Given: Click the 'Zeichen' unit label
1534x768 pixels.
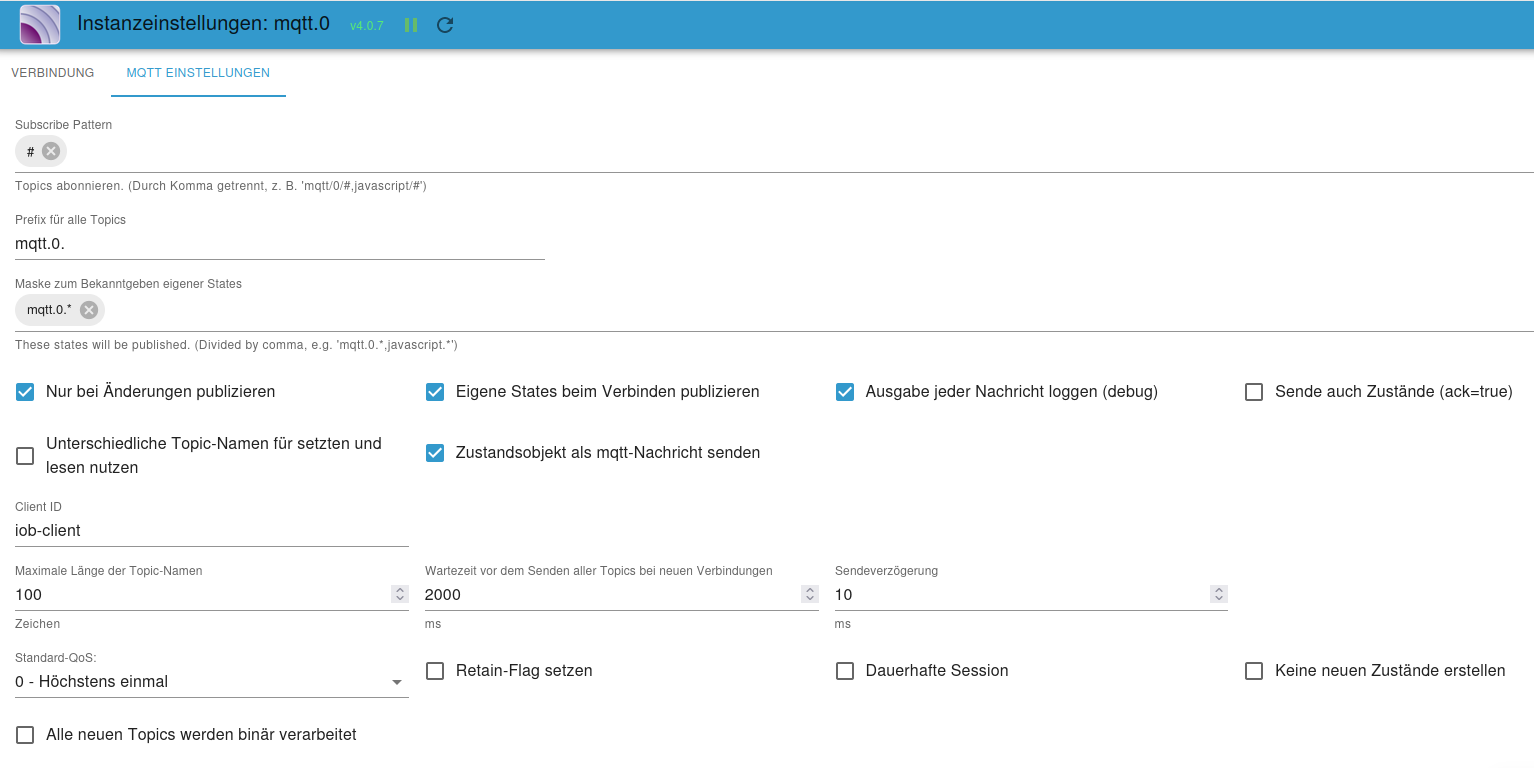Looking at the screenshot, I should tap(38, 624).
